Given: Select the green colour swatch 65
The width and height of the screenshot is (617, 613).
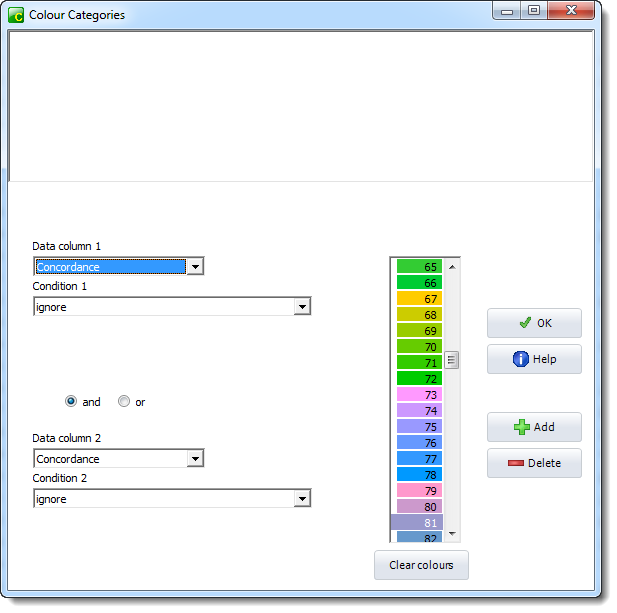Looking at the screenshot, I should (418, 267).
